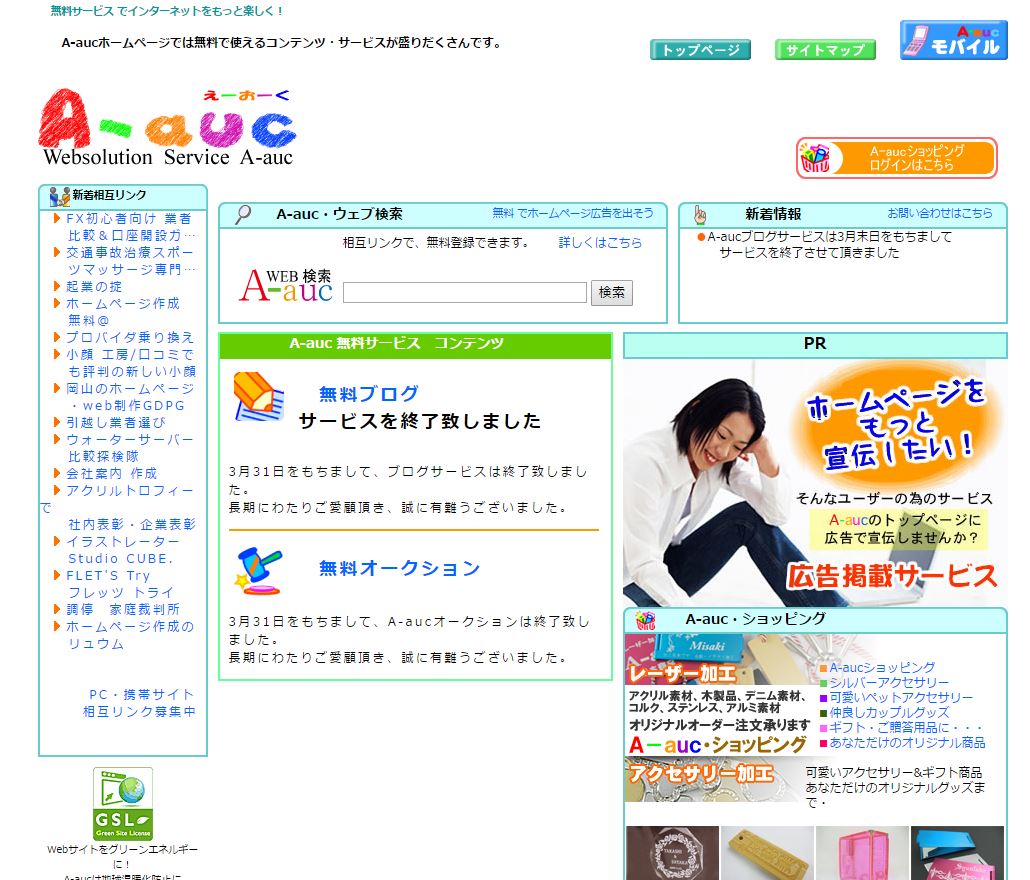This screenshot has height=880, width=1030.
Task: Click the pointing hand news icon
Action: (700, 214)
